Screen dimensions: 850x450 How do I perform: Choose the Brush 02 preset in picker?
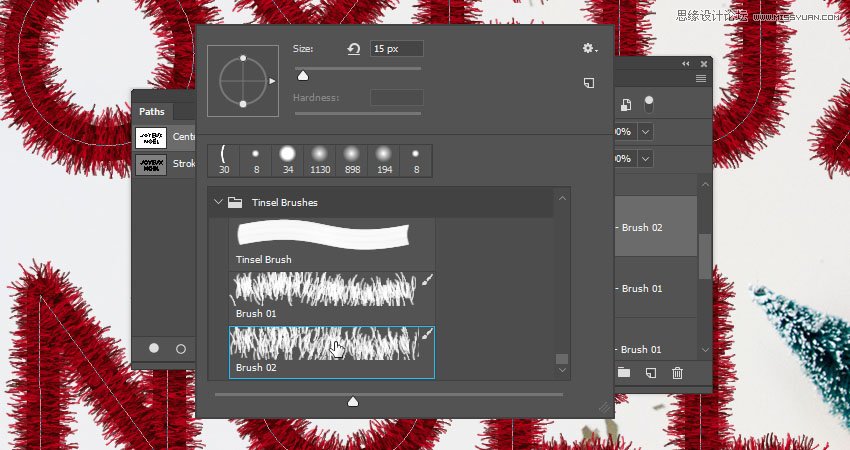point(332,352)
